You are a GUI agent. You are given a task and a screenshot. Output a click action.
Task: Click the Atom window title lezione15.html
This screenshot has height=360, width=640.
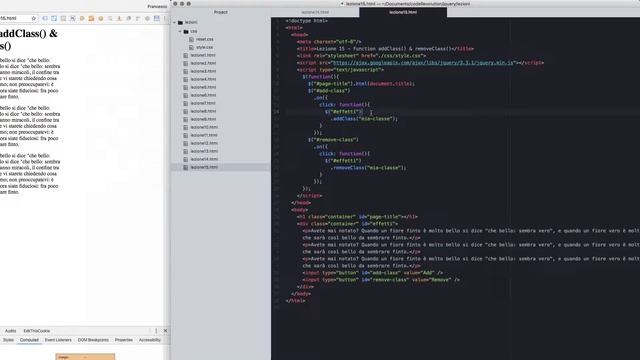click(407, 4)
